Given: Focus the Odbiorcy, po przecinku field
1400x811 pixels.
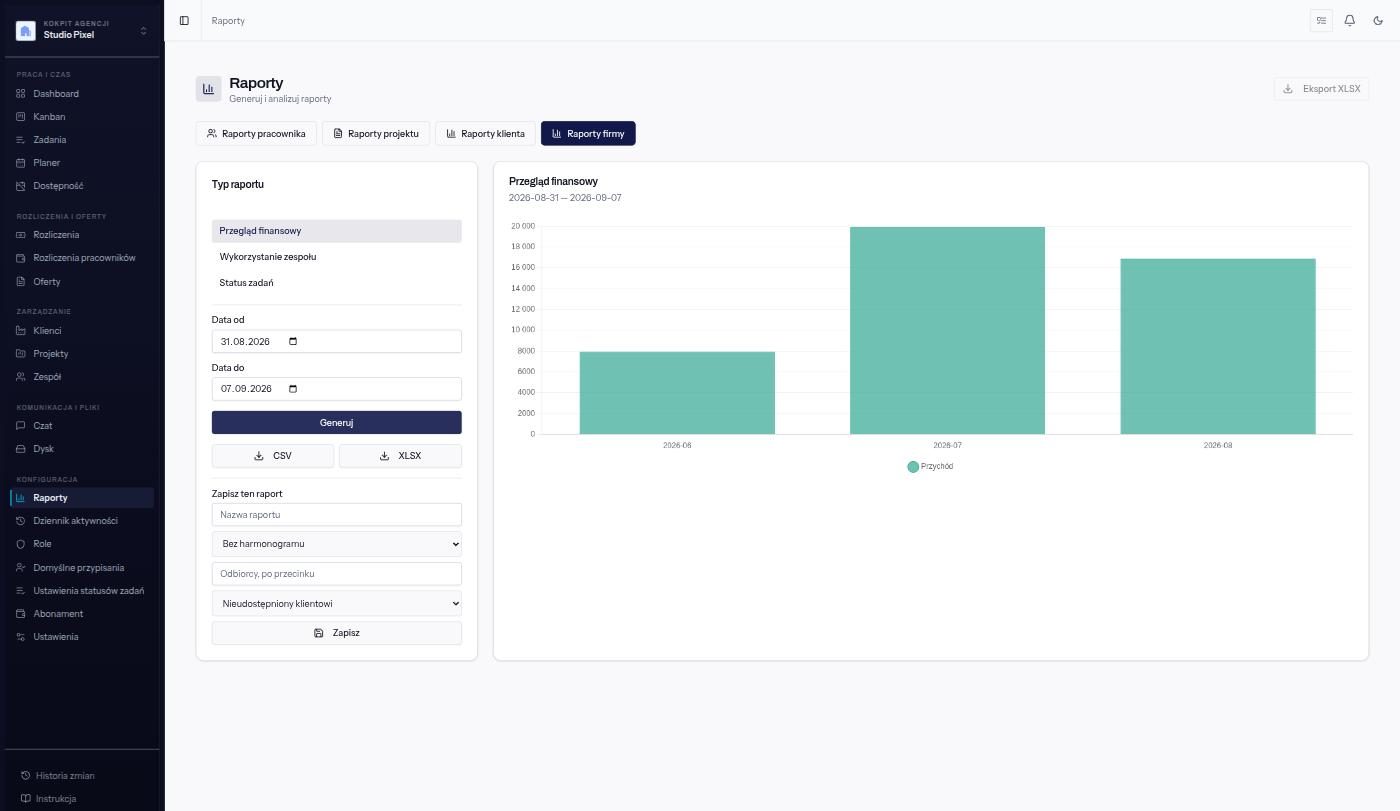Looking at the screenshot, I should pos(337,574).
